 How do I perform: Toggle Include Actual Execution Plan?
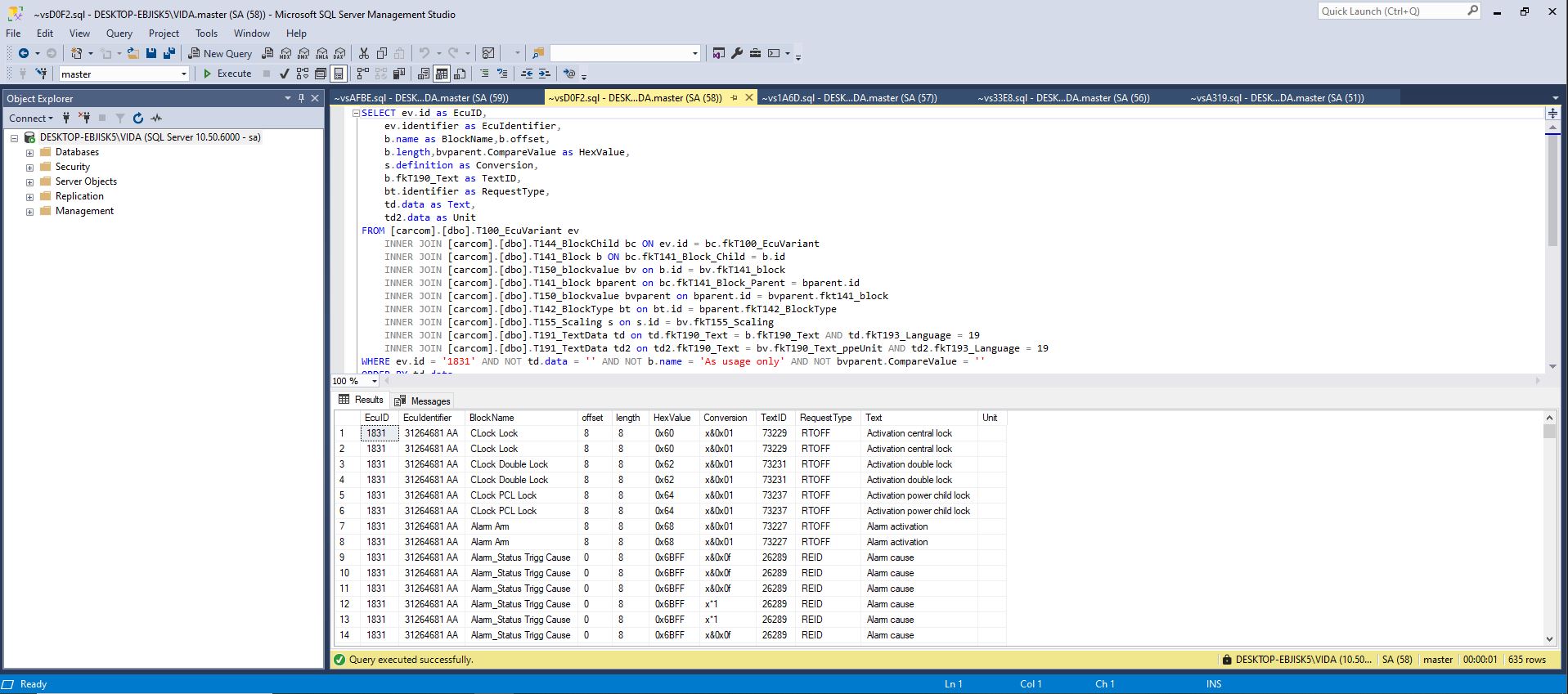[x=363, y=74]
